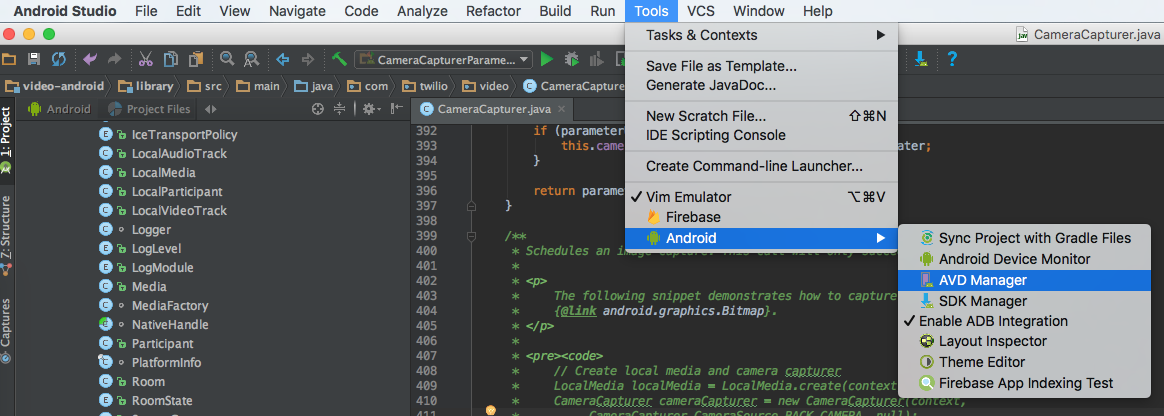Screen dimensions: 1164x416
Task: Open the Project panel gear settings dropdown
Action: tap(371, 109)
